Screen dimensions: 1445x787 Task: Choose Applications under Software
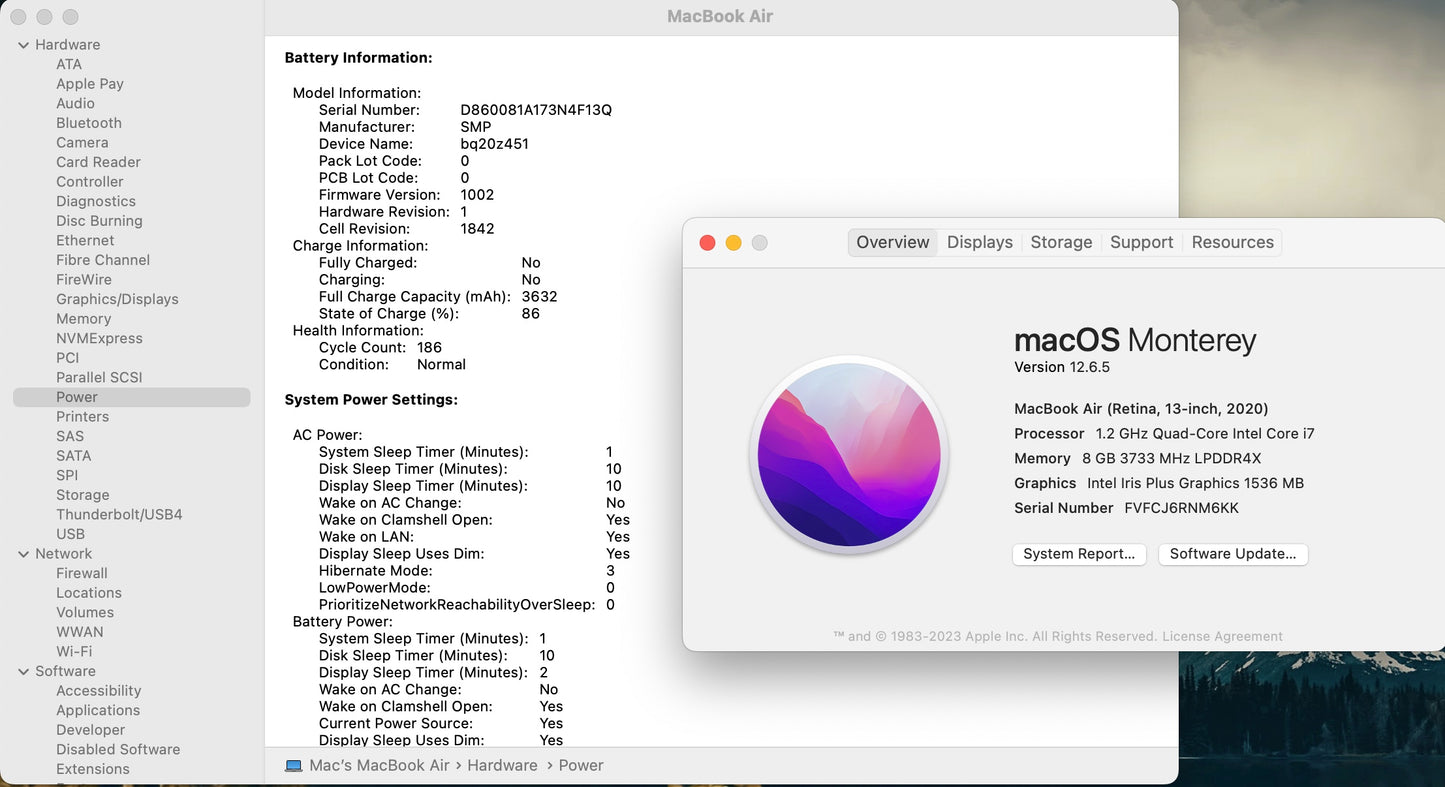[x=98, y=711]
